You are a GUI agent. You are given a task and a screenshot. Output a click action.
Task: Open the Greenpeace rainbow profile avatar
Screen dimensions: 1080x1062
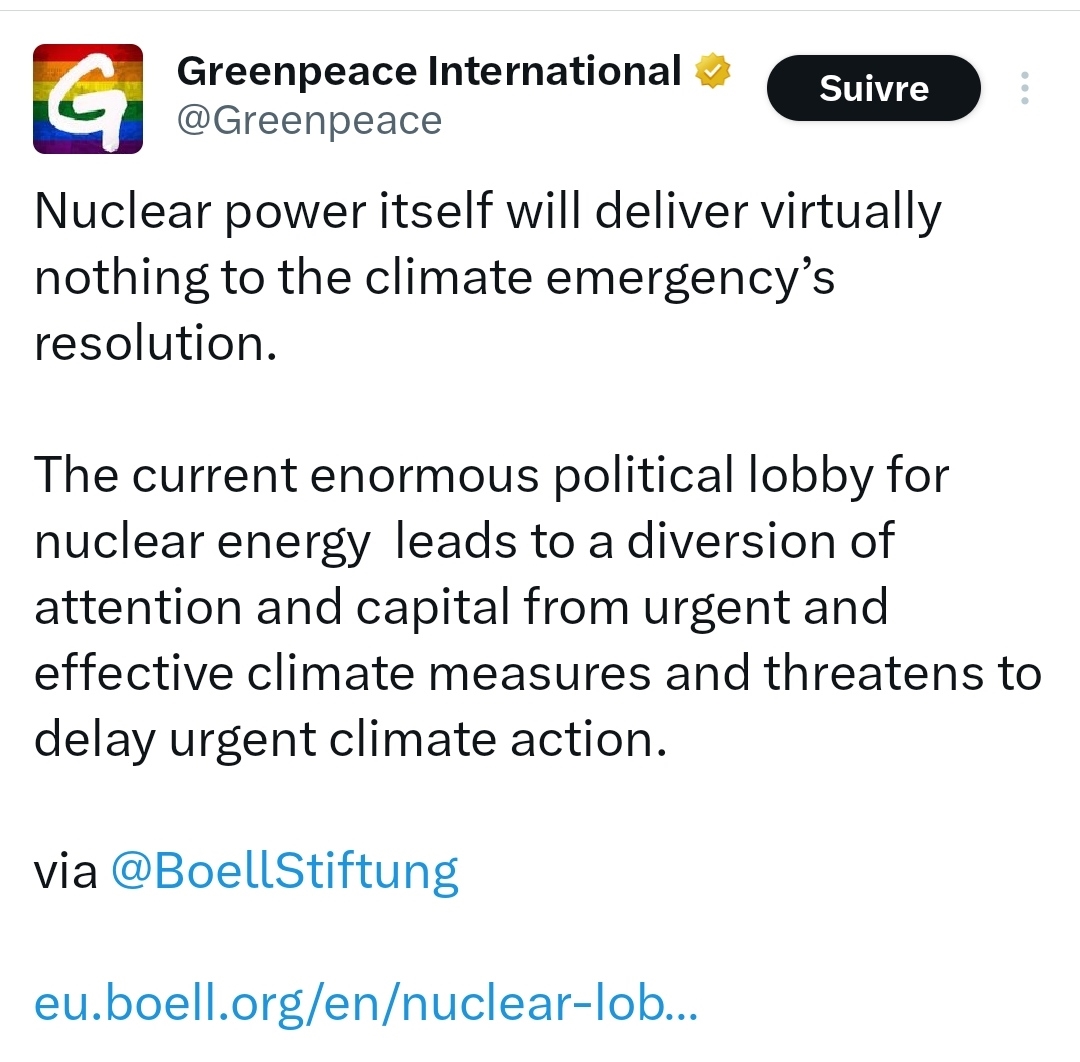click(x=88, y=99)
